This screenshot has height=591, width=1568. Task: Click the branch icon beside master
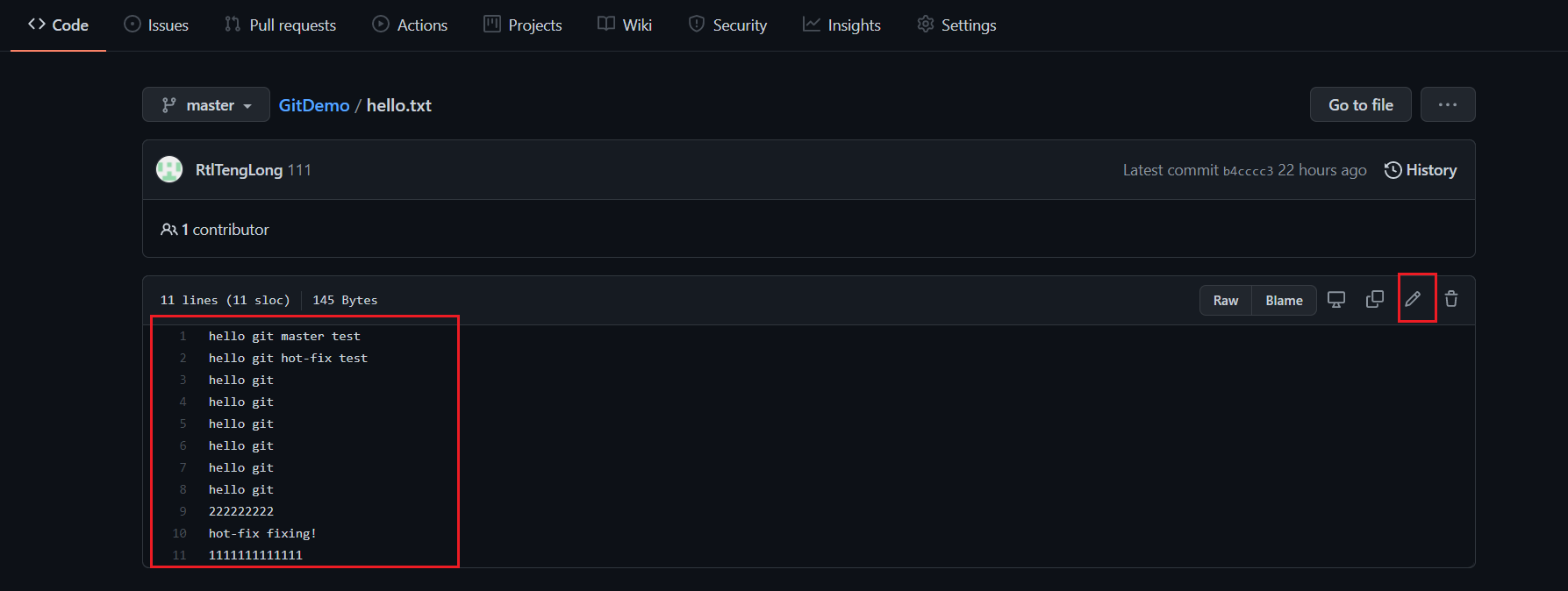pos(167,104)
